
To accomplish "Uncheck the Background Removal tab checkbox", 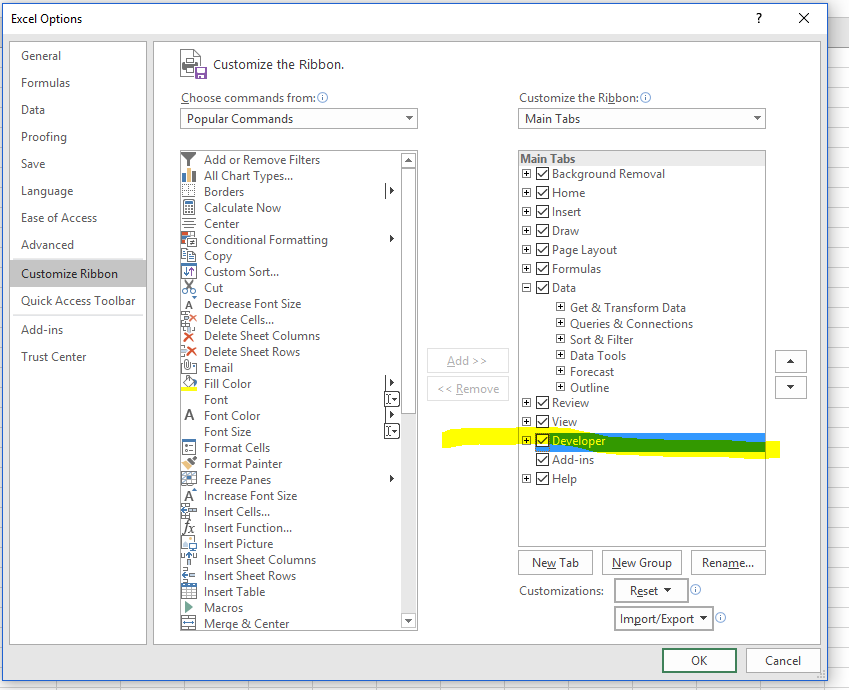I will point(543,174).
